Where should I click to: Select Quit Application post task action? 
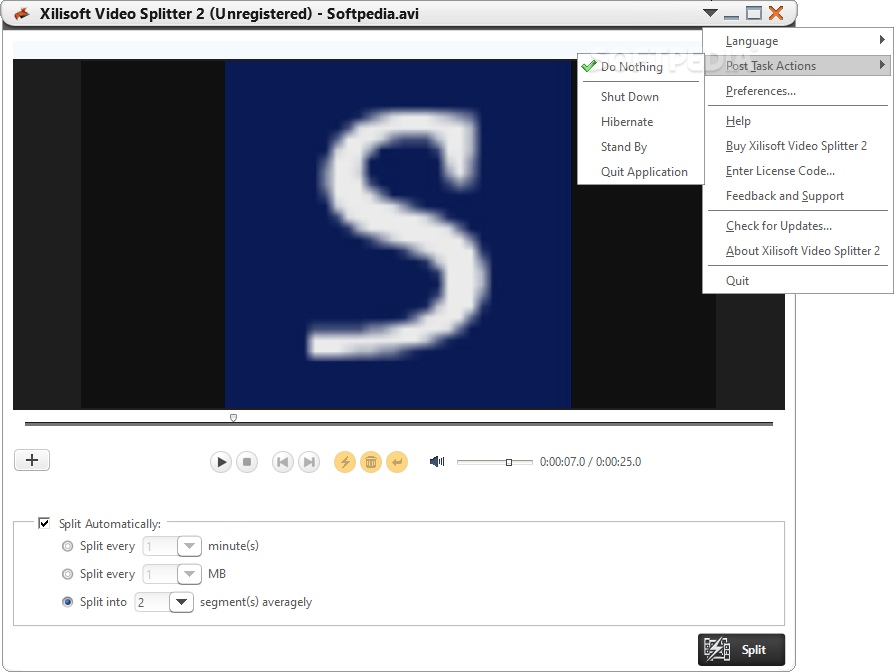tap(641, 172)
